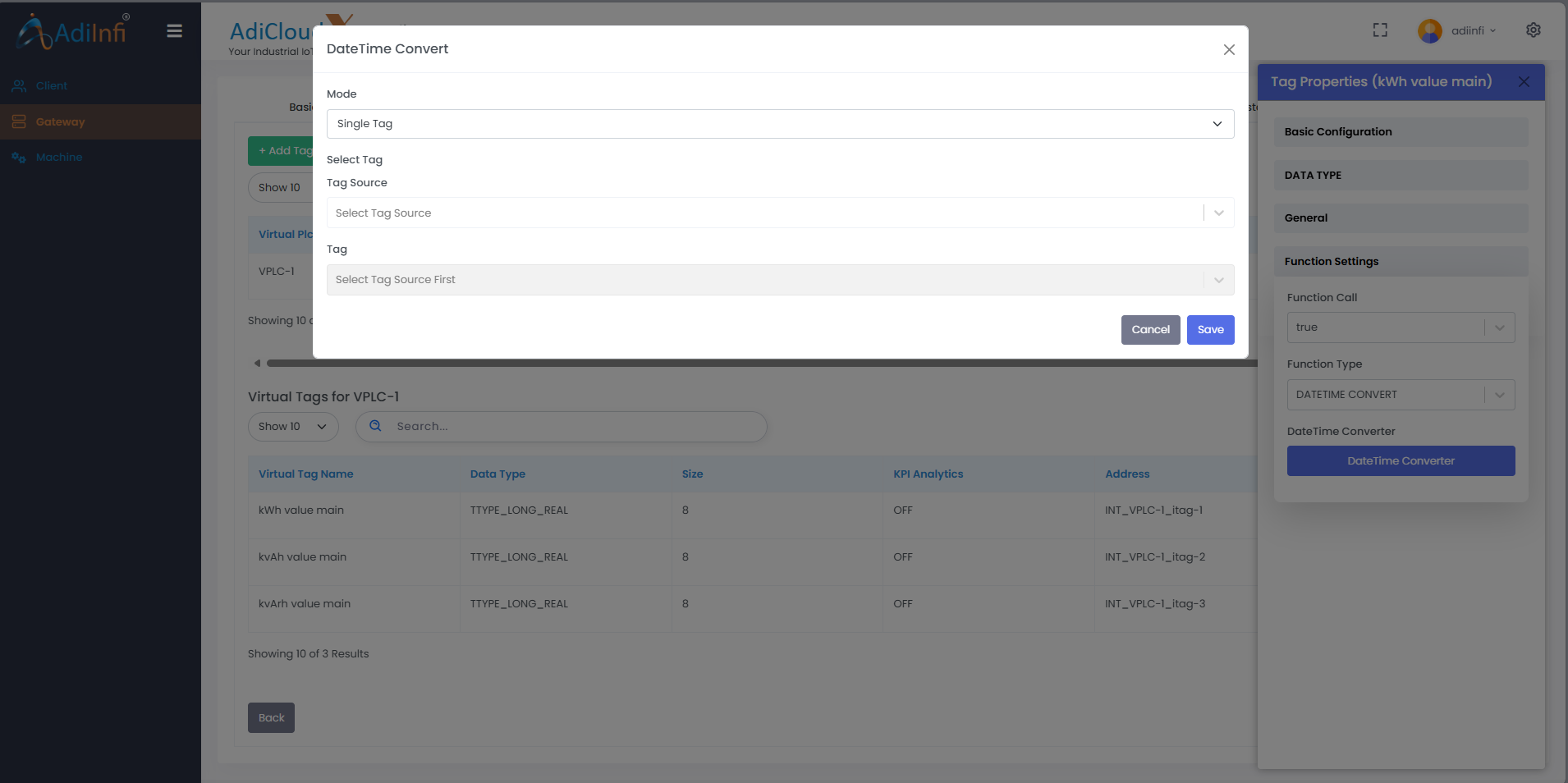
Task: Open the Function Call dropdown
Action: (x=1400, y=327)
